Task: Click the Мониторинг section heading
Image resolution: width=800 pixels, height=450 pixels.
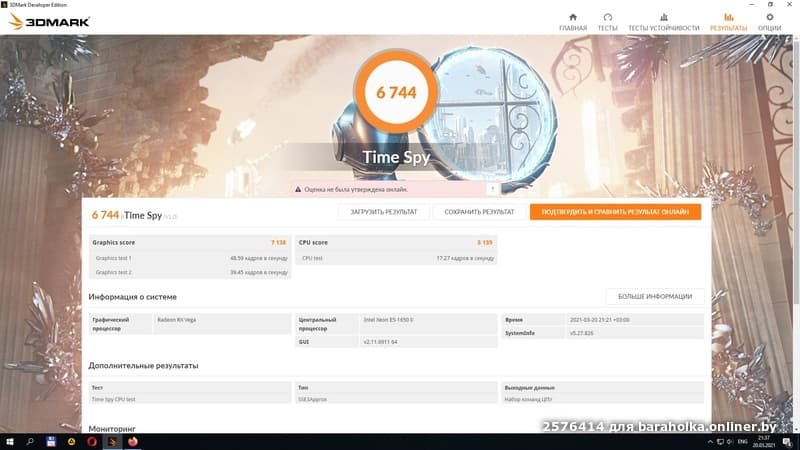Action: click(112, 429)
